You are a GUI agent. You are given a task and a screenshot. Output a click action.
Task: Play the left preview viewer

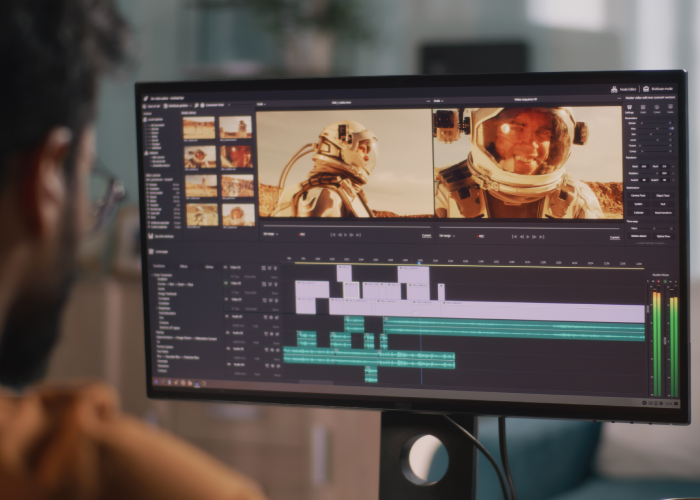coord(345,235)
